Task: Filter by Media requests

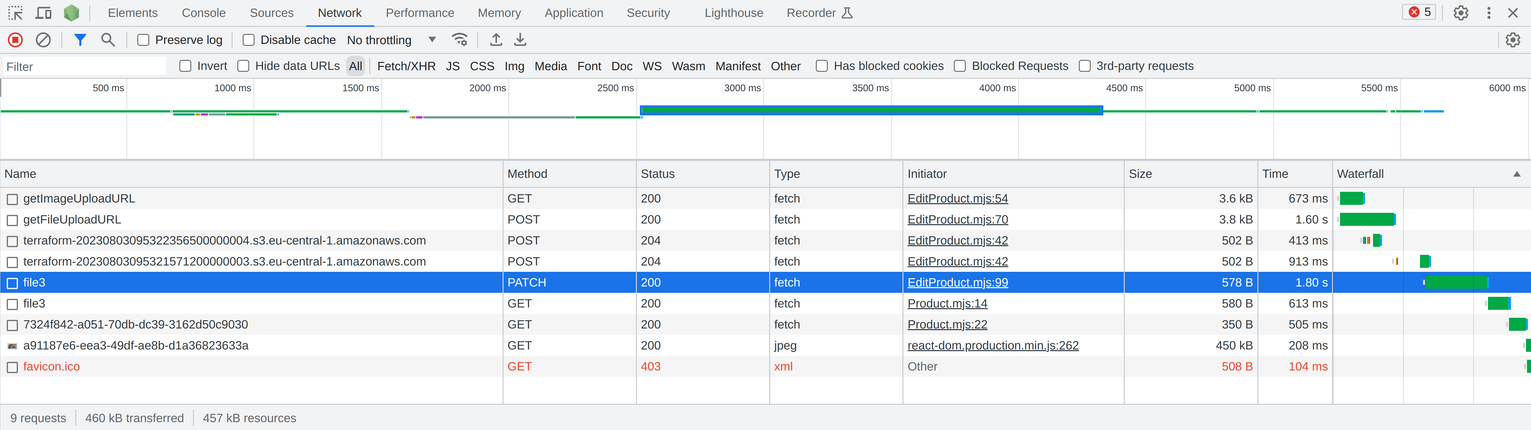Action: tap(551, 66)
